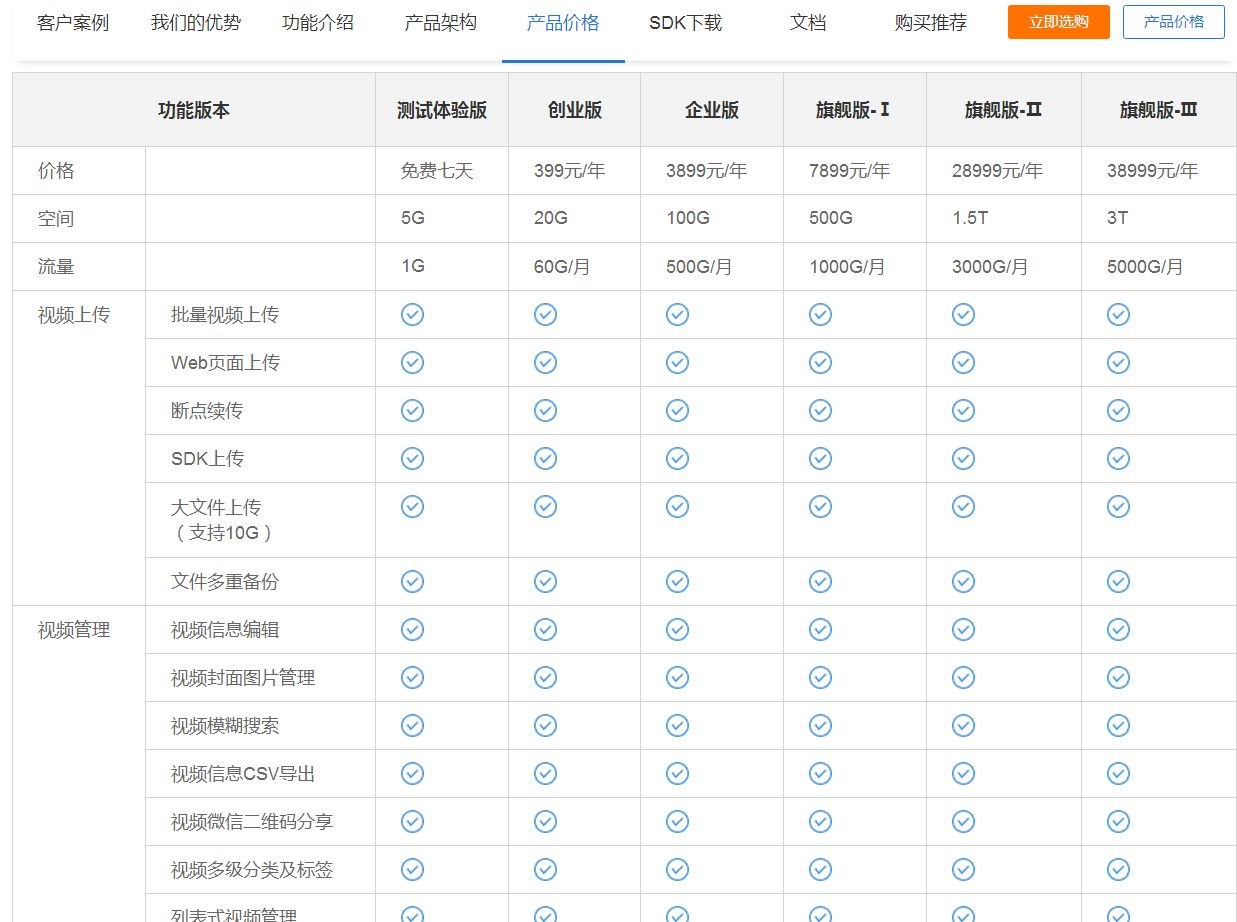Click the 视频管理 category label

tap(74, 630)
